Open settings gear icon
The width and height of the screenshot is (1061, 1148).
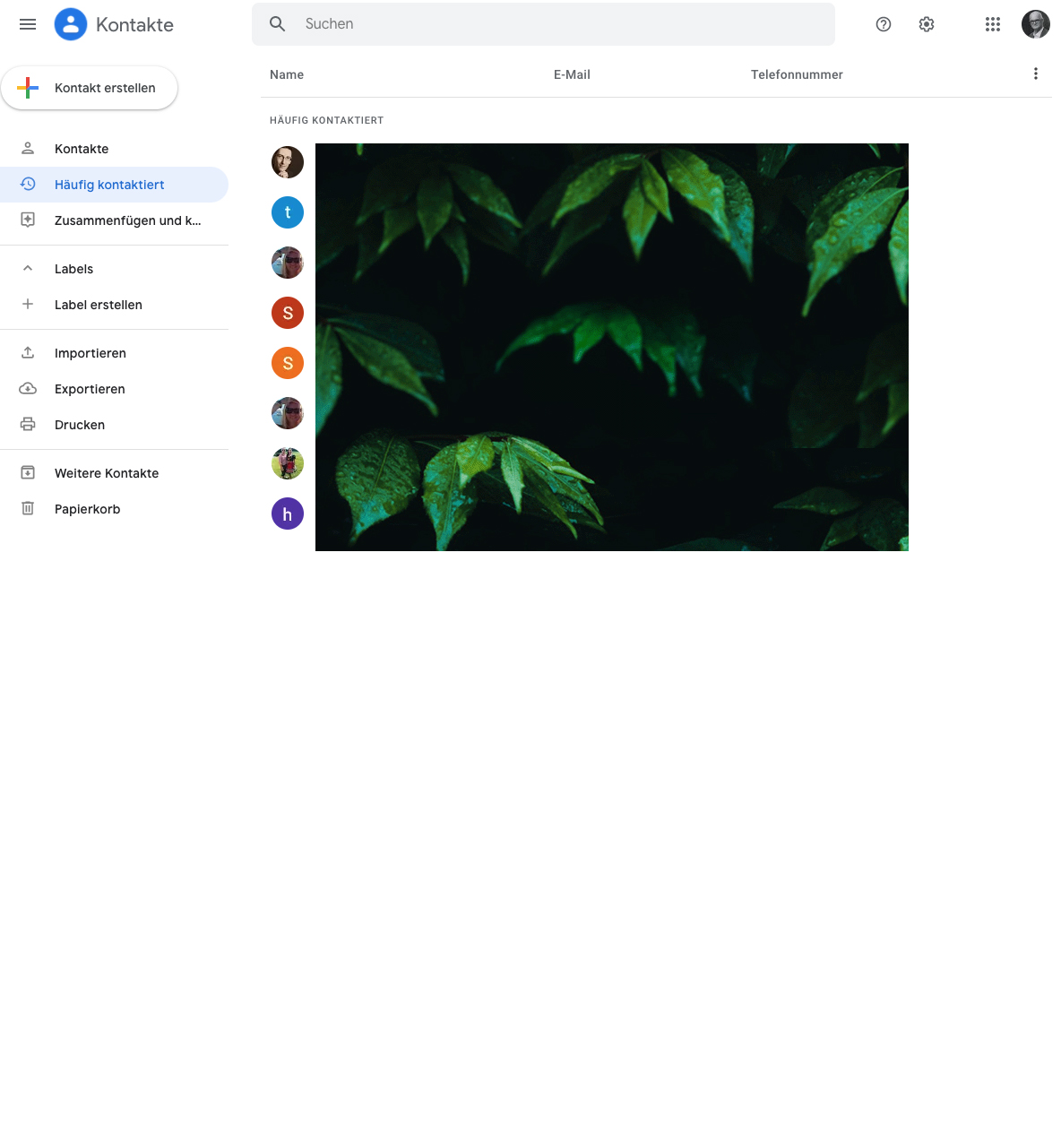click(927, 24)
